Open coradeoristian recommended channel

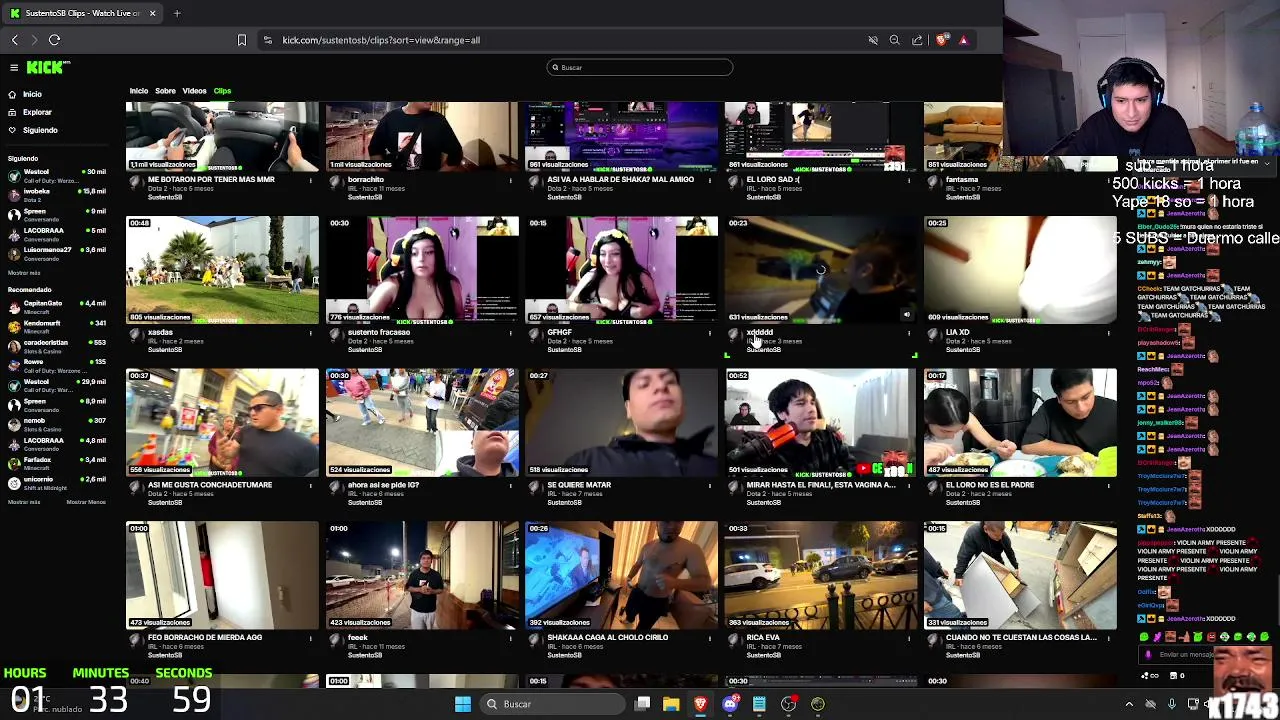pos(57,346)
